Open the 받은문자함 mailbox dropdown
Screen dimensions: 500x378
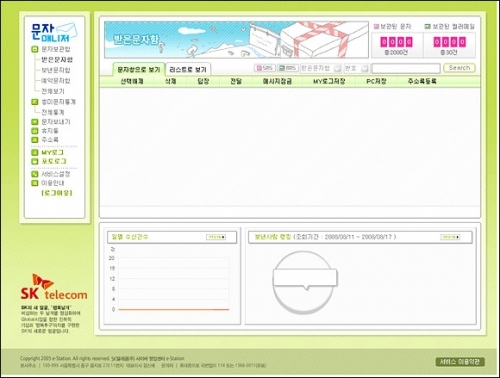pyautogui.click(x=321, y=68)
